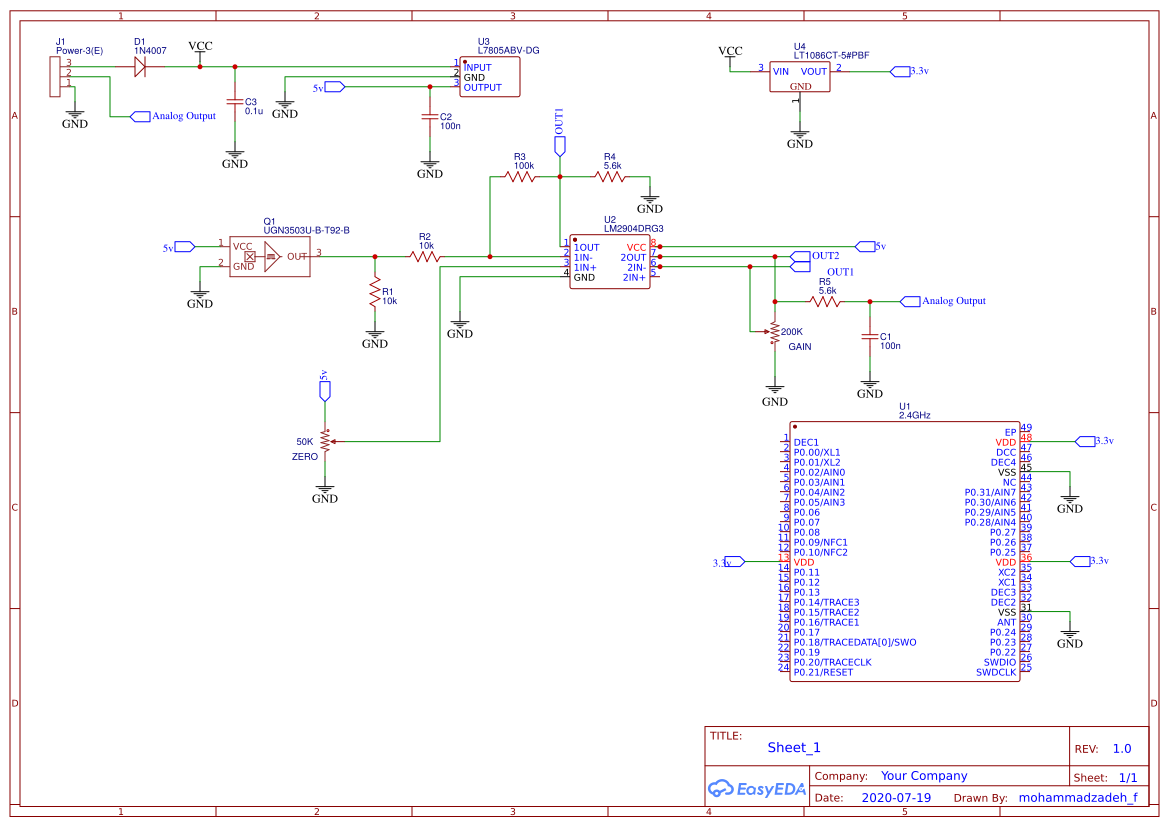Adjust the 200K GAIN potentiometer
Viewport: 1169px width, 827px height.
[x=775, y=333]
